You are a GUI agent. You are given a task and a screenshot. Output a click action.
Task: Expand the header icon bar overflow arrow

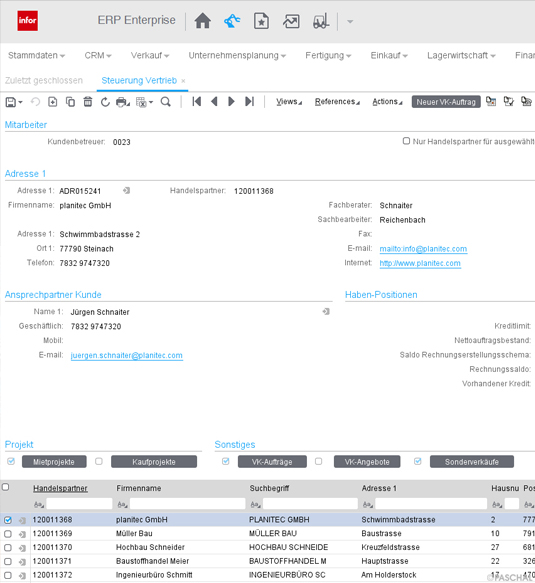(350, 22)
